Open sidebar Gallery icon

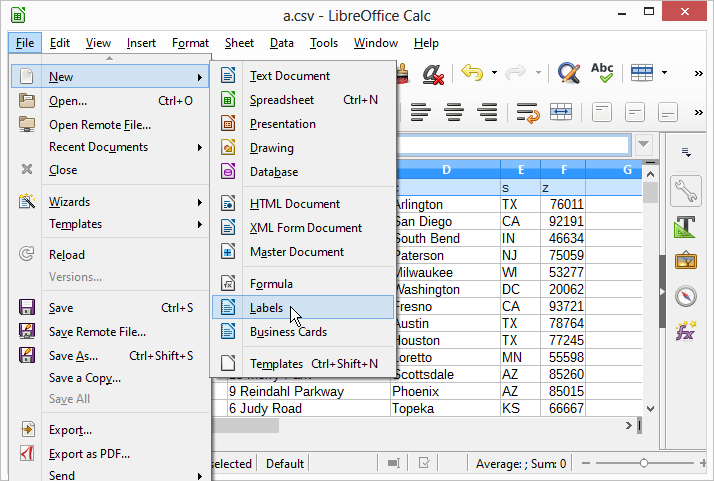[x=686, y=261]
